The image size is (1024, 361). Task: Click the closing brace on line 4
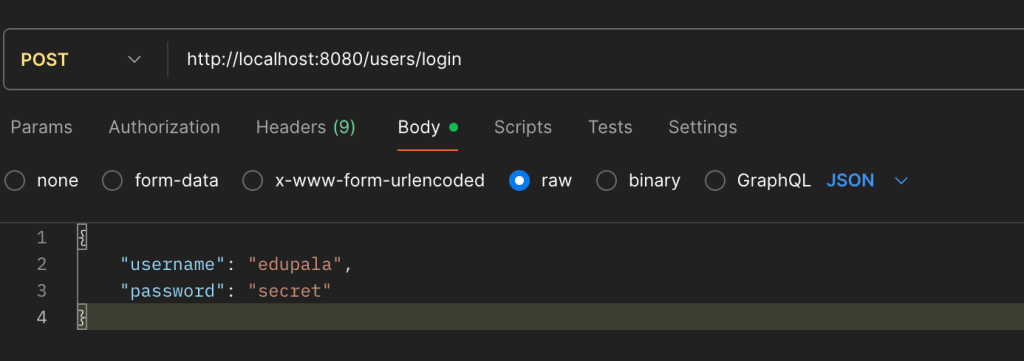(x=82, y=317)
